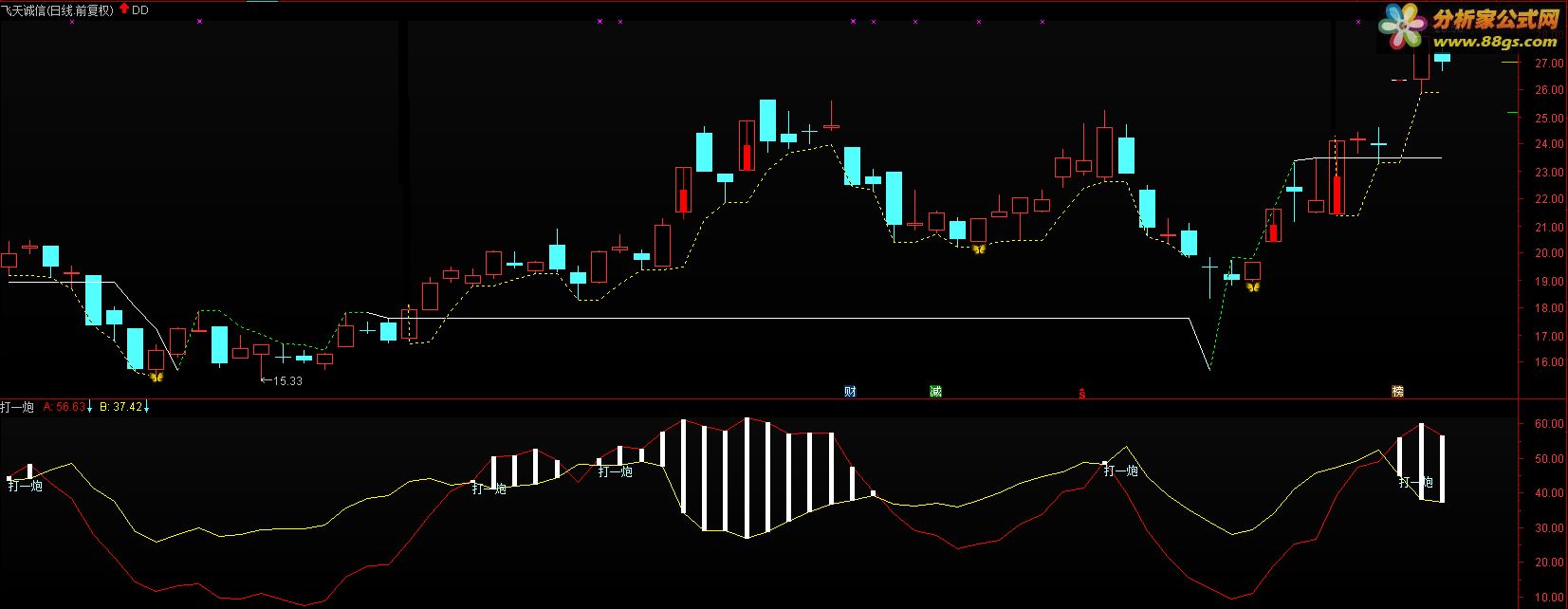
Task: Click the A: 56.63 indicator value
Action: (x=64, y=407)
